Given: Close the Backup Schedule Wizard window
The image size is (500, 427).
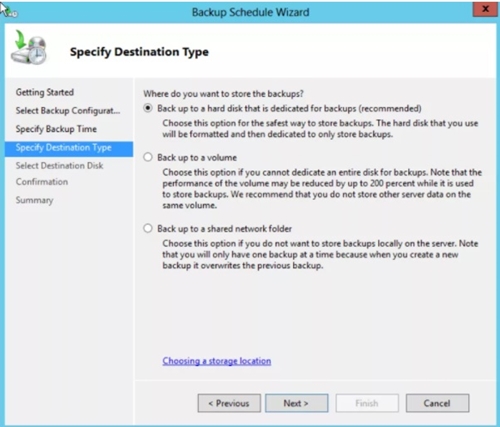Looking at the screenshot, I should pyautogui.click(x=485, y=9).
